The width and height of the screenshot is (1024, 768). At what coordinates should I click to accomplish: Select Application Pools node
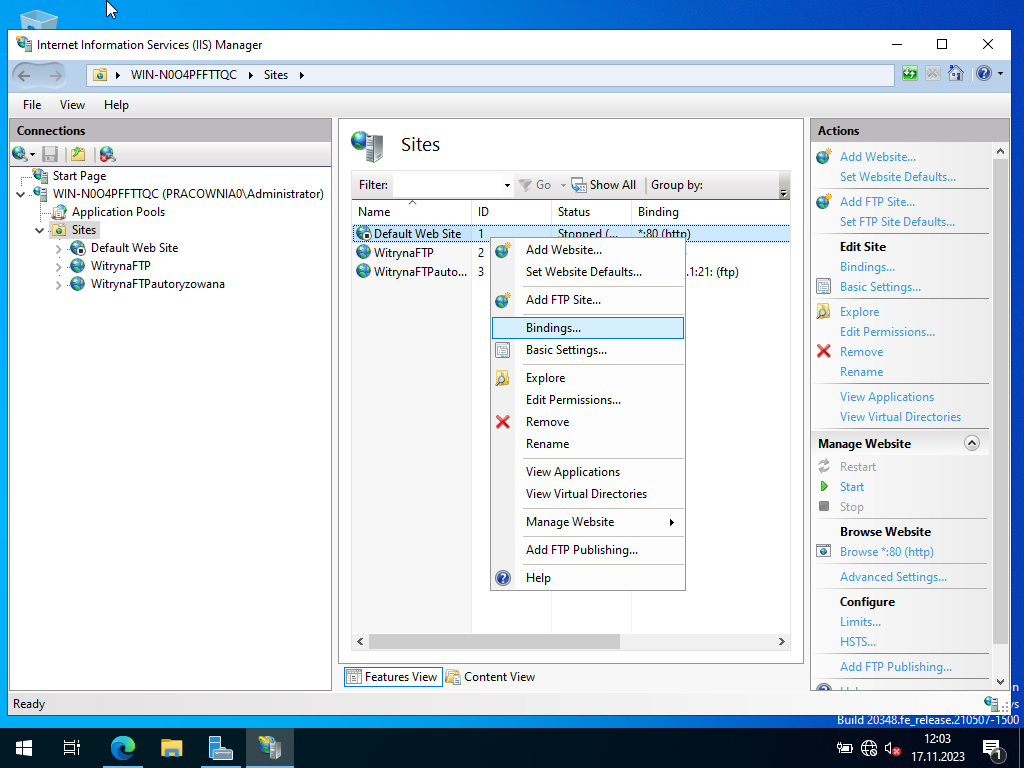[118, 212]
